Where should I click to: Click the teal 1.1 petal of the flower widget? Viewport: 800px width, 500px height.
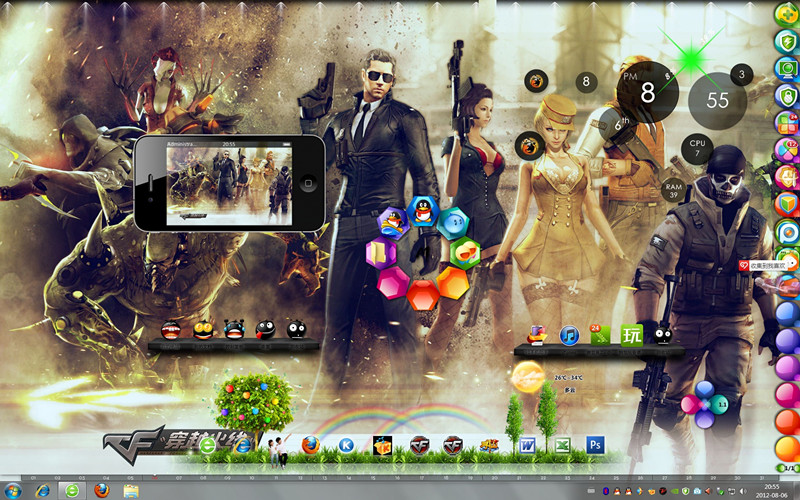tap(719, 405)
